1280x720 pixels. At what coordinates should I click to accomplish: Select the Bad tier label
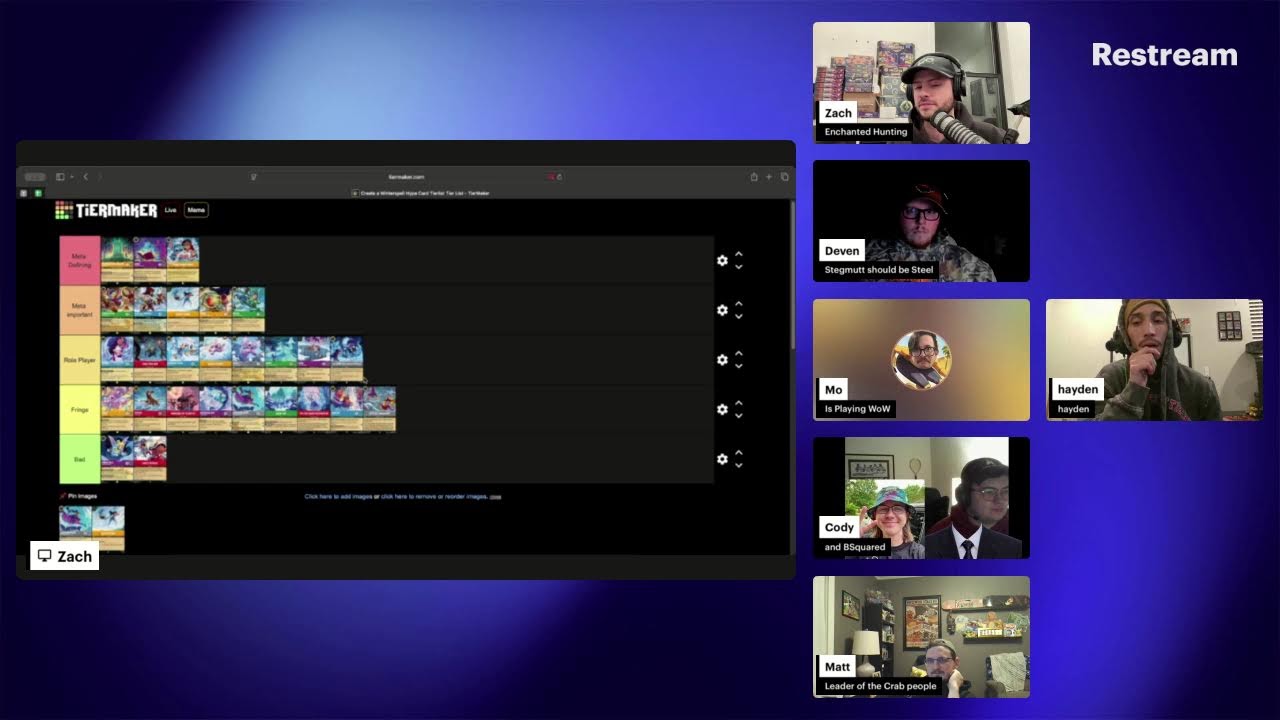pyautogui.click(x=80, y=459)
